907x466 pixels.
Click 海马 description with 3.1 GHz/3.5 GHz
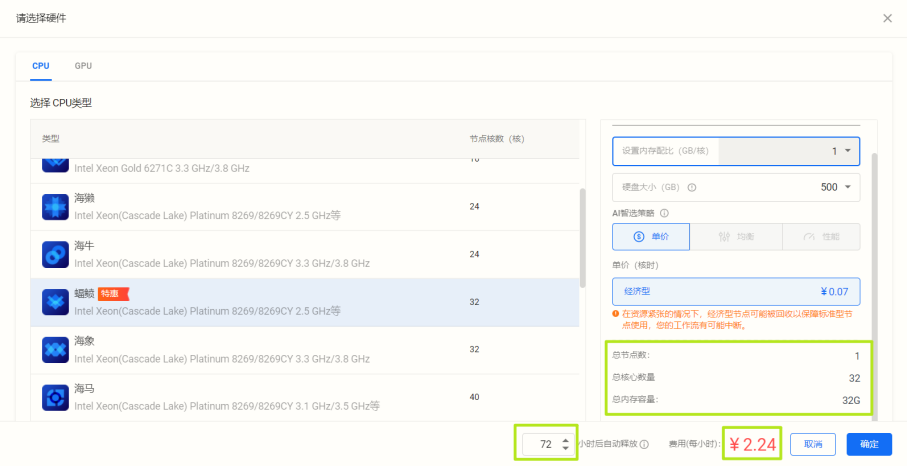click(227, 406)
